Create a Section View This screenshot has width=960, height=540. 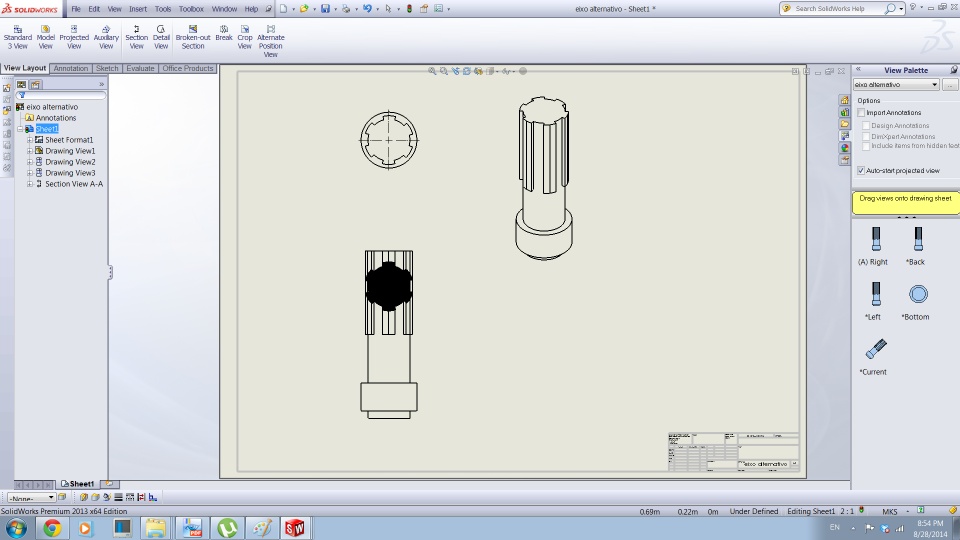click(x=137, y=37)
